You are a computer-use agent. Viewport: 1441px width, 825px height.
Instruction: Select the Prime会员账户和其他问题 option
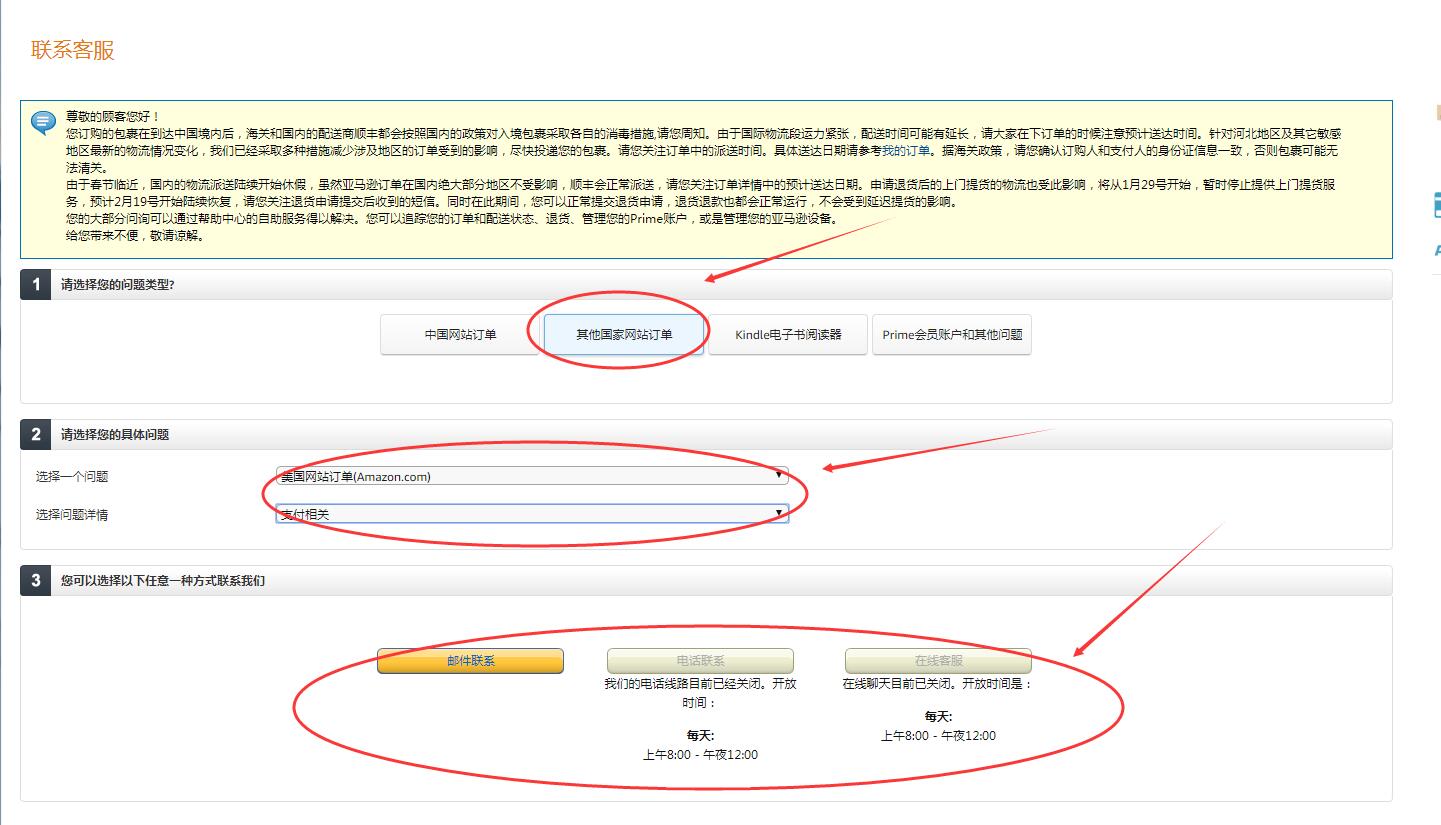coord(951,334)
